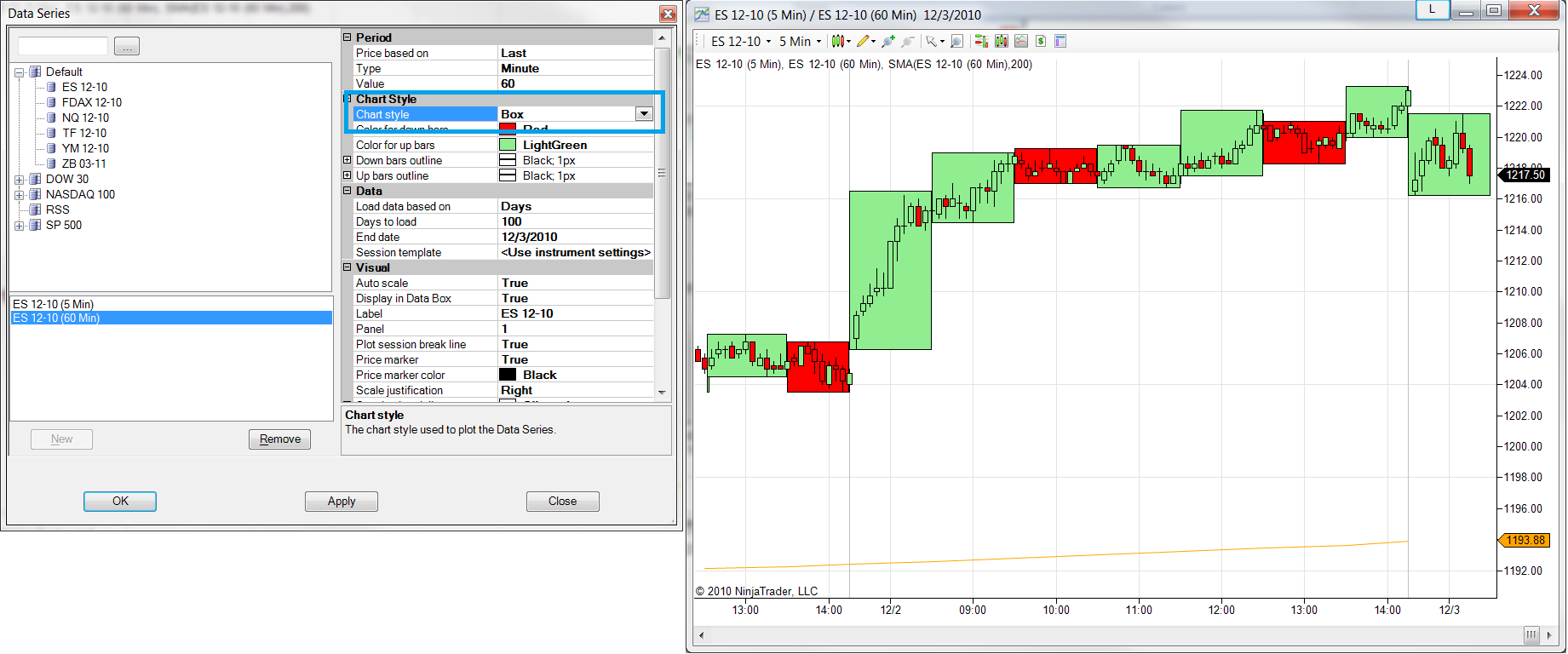This screenshot has height=654, width=1568.
Task: Collapse the Period property section
Action: point(347,37)
